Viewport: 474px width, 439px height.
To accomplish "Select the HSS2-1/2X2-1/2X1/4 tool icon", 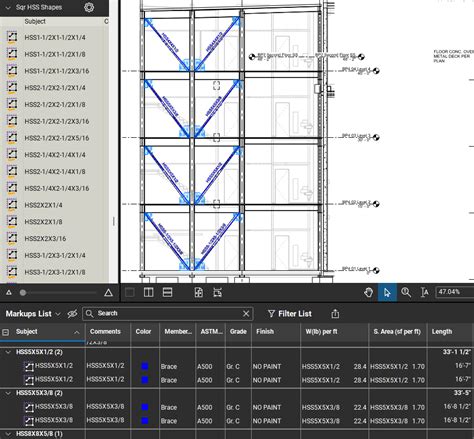I will click(12, 88).
